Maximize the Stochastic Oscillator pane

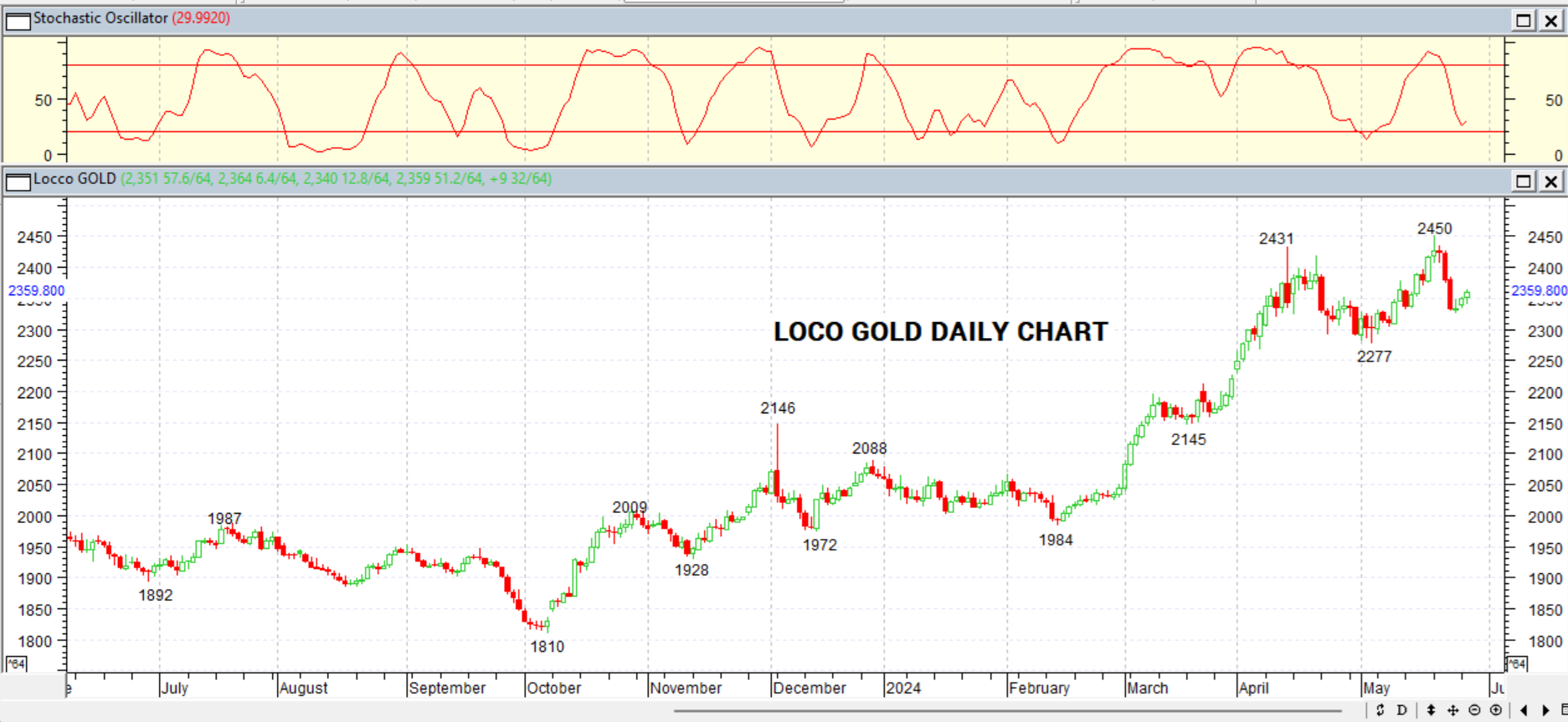tap(1524, 20)
